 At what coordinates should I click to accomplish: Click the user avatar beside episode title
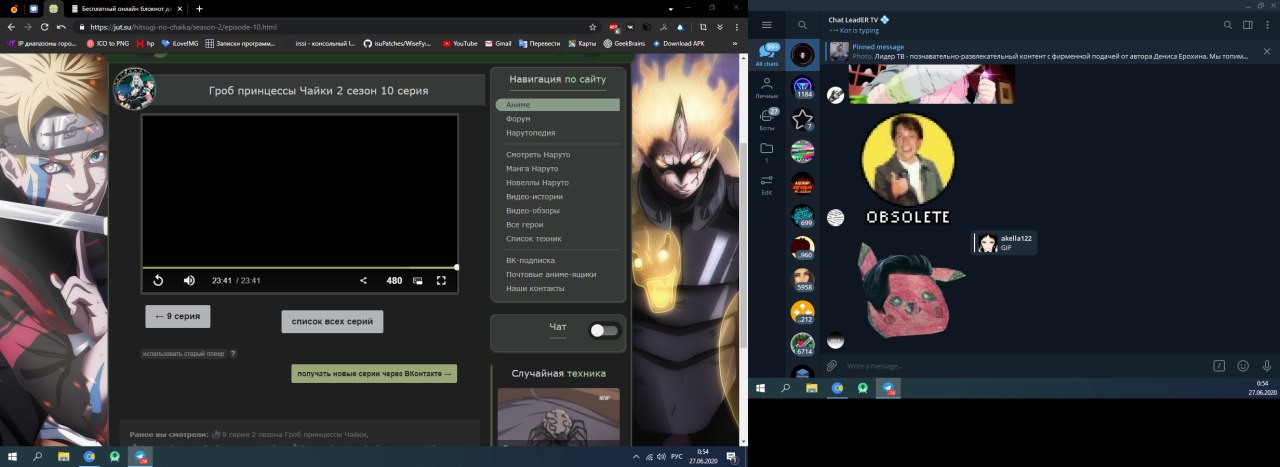(134, 89)
